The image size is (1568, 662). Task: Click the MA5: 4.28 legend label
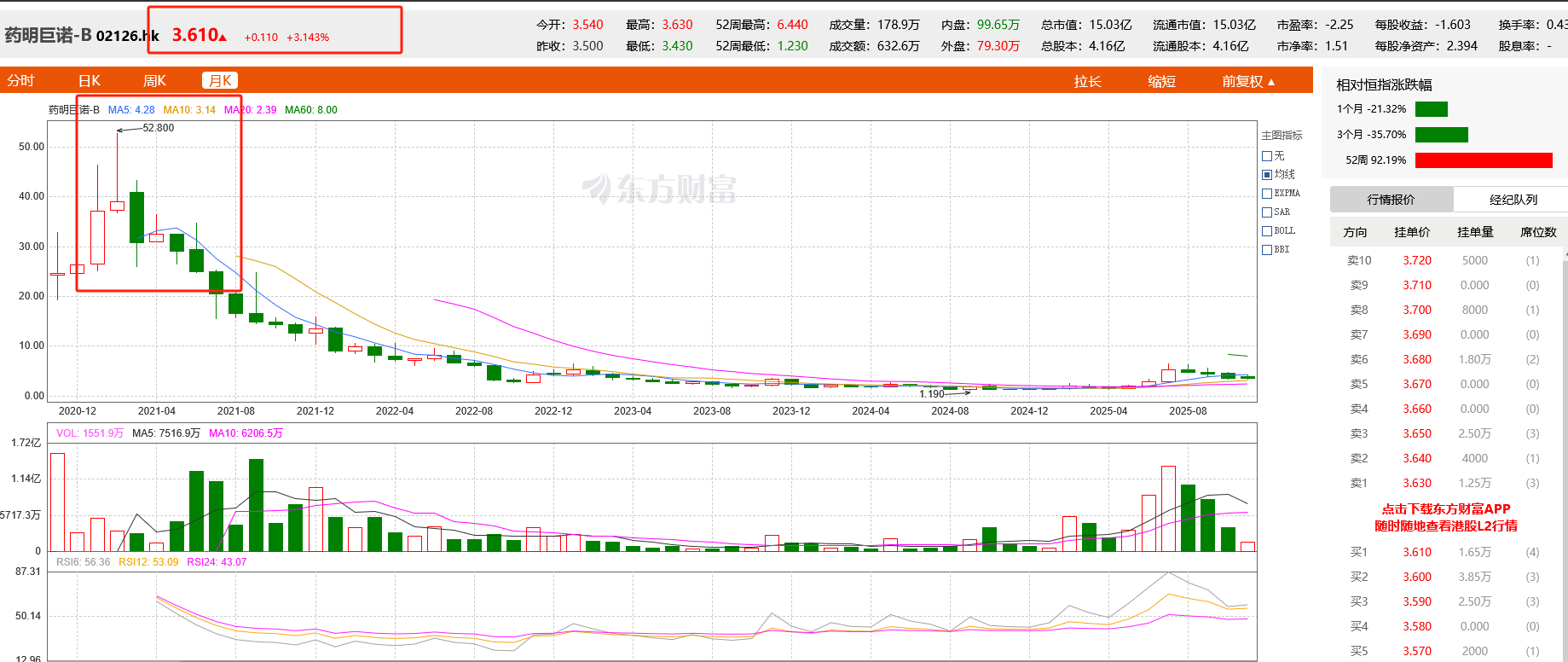point(131,110)
